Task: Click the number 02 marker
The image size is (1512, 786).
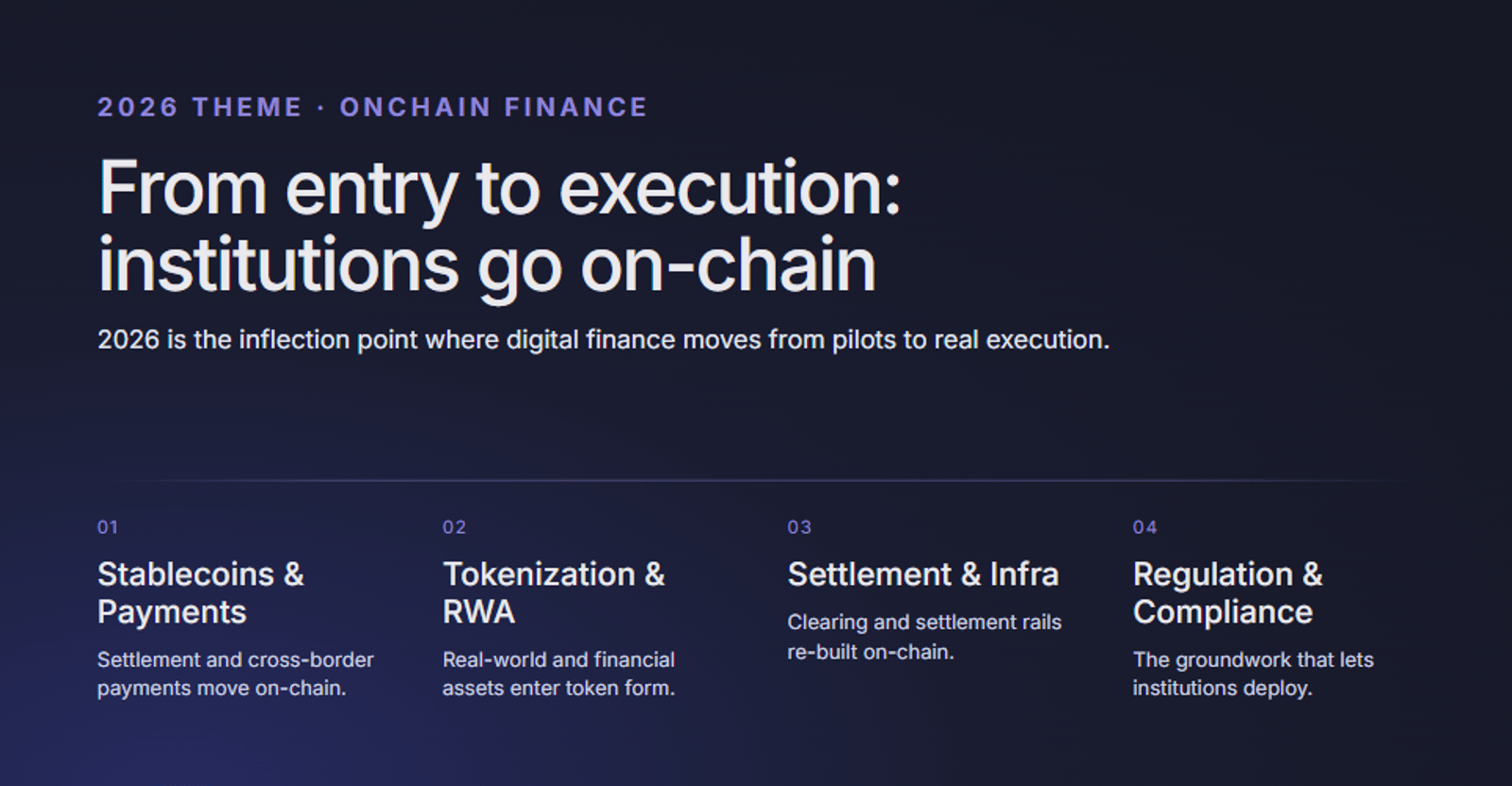Action: (454, 527)
